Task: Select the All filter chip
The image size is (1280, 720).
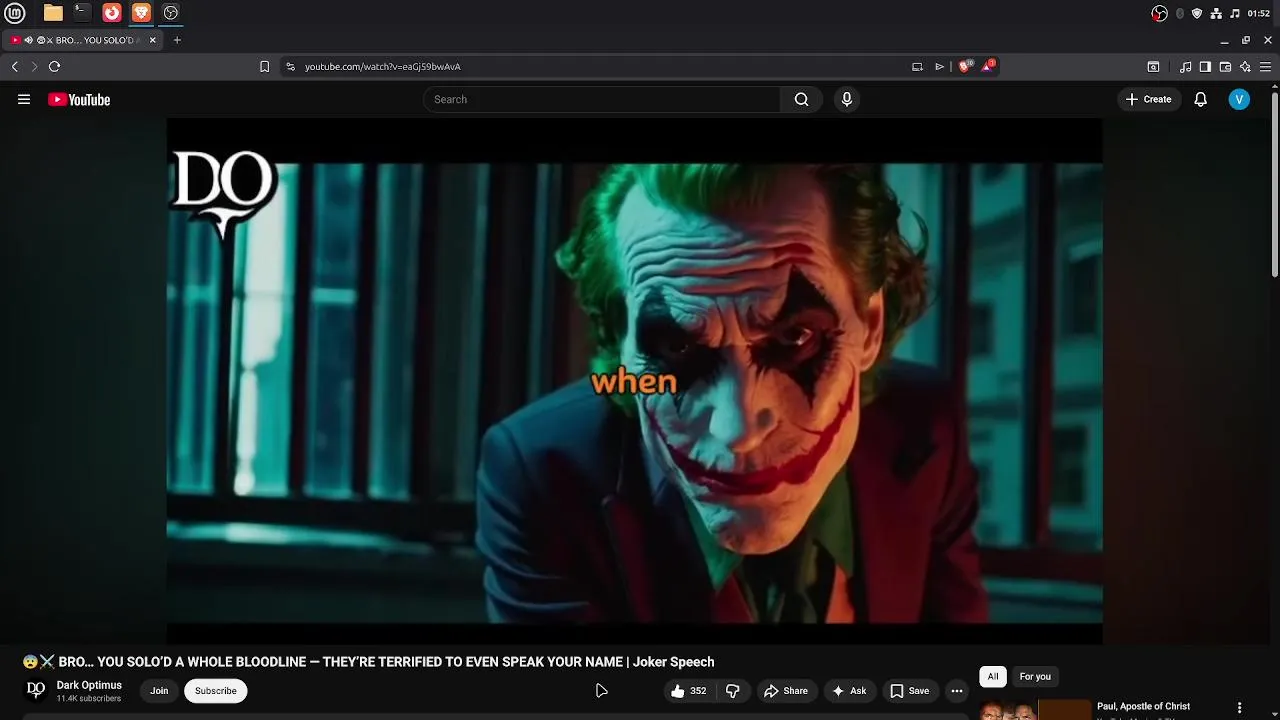Action: point(993,677)
